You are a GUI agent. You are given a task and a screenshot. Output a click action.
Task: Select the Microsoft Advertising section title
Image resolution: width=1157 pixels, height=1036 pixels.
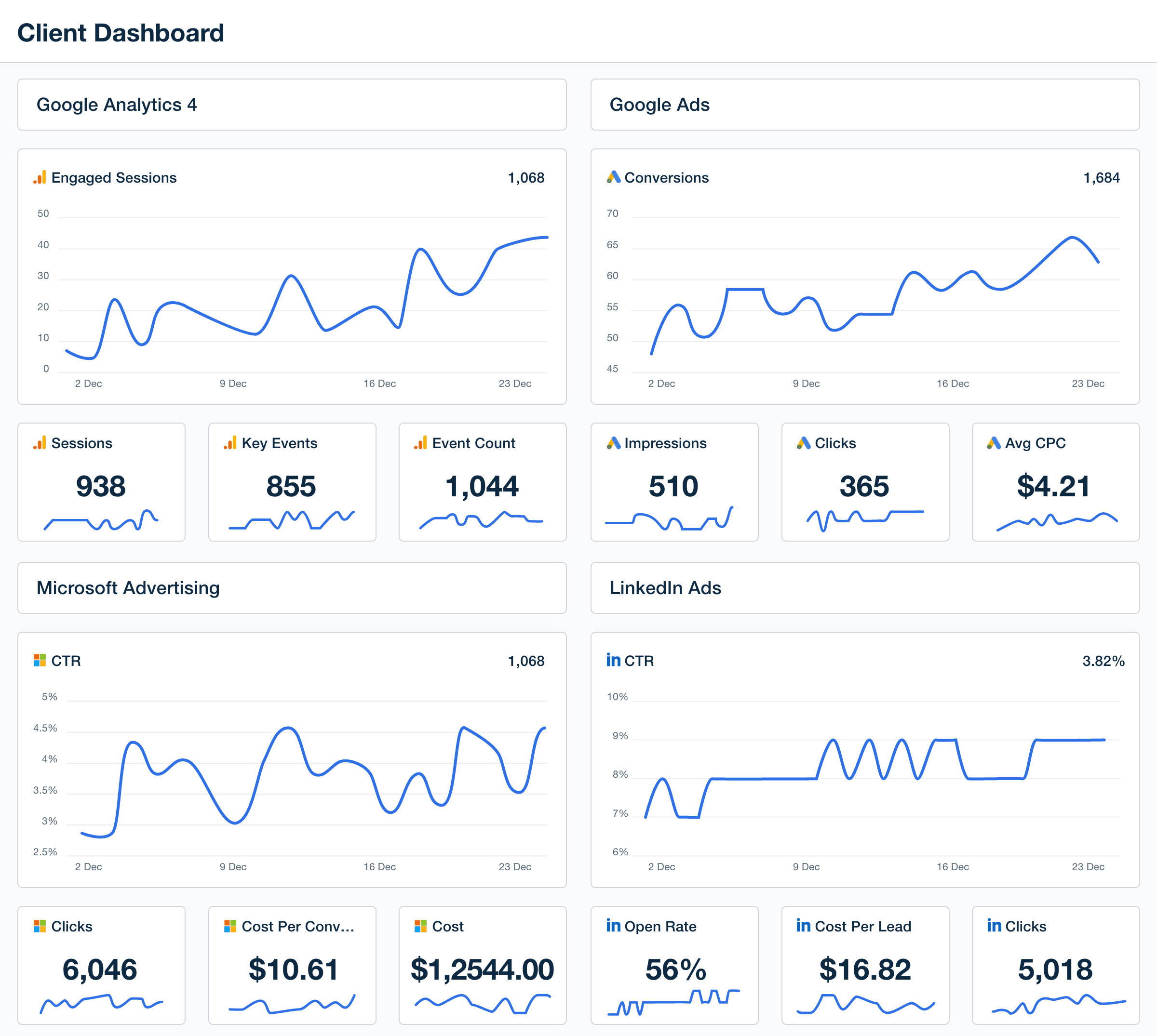tap(128, 588)
